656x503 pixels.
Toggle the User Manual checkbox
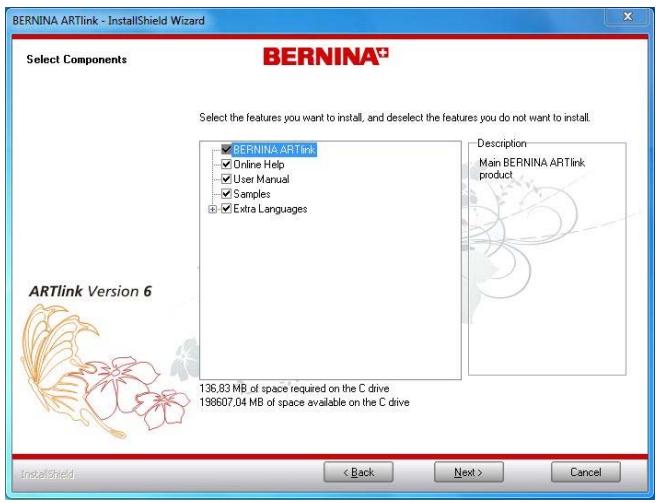click(226, 179)
